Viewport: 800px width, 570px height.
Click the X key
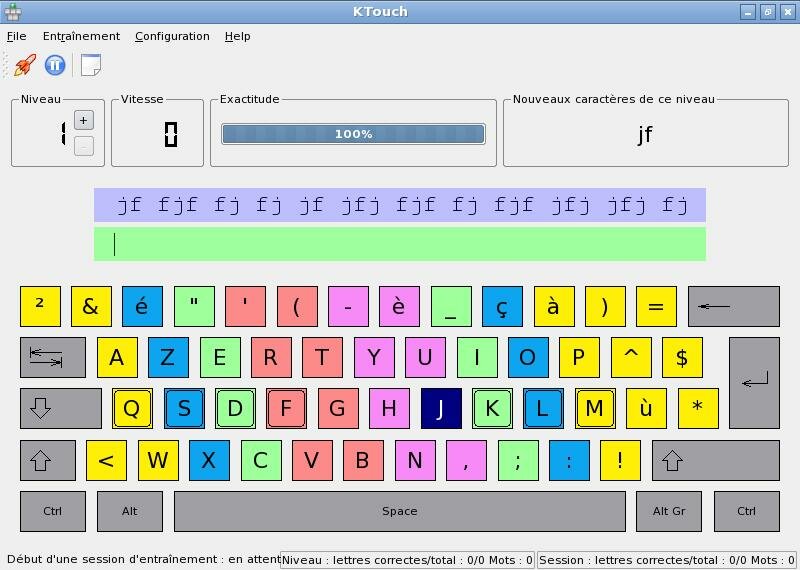pyautogui.click(x=209, y=460)
